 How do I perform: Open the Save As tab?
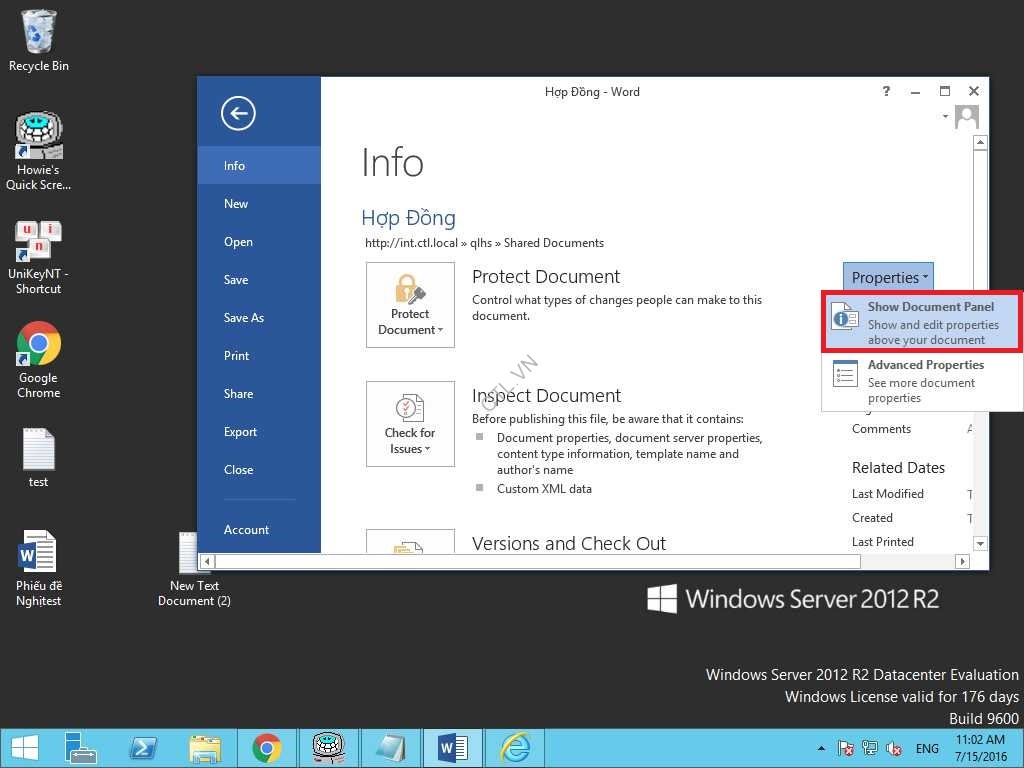coord(244,318)
